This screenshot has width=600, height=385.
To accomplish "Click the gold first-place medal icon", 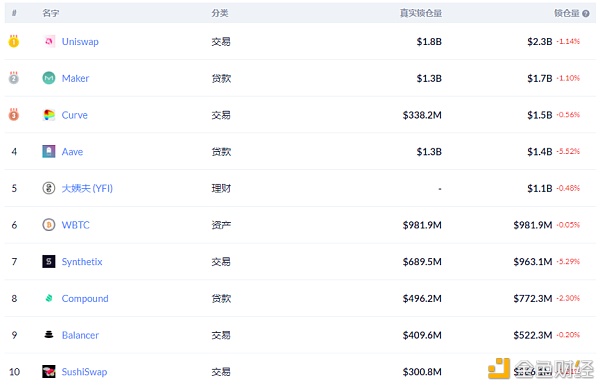I will (14, 41).
